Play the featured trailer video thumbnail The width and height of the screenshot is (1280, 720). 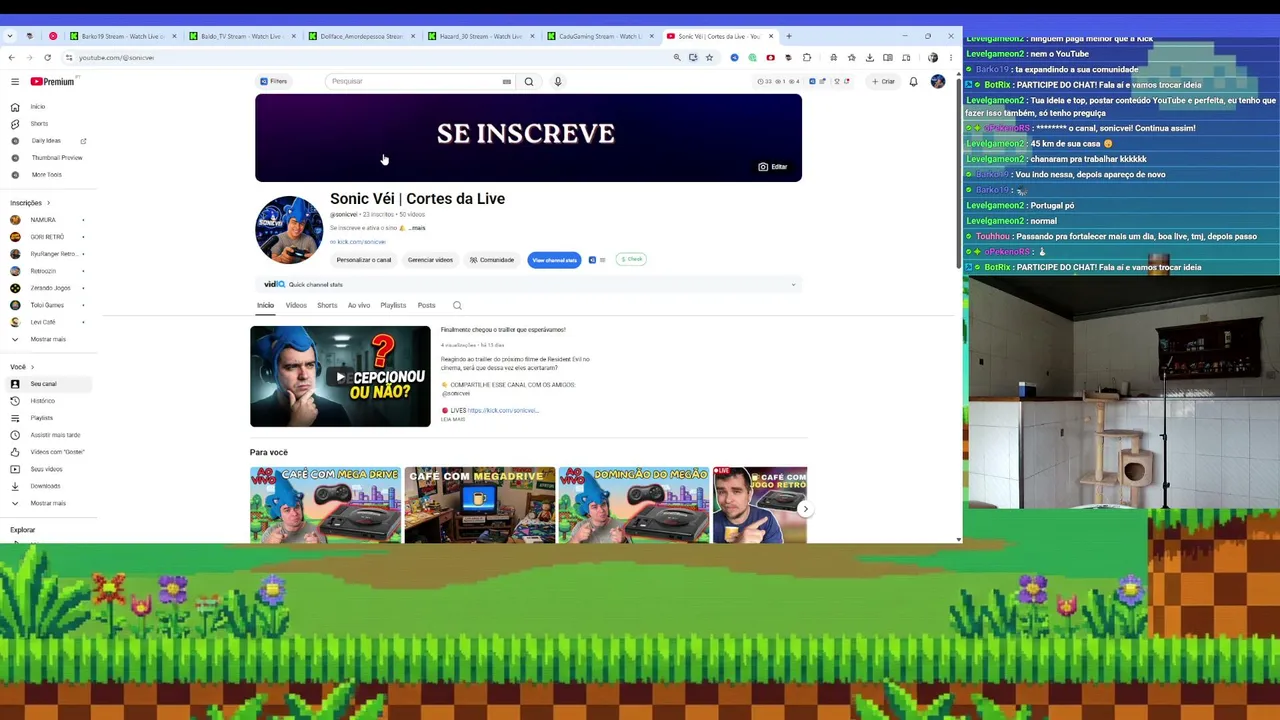tap(340, 376)
